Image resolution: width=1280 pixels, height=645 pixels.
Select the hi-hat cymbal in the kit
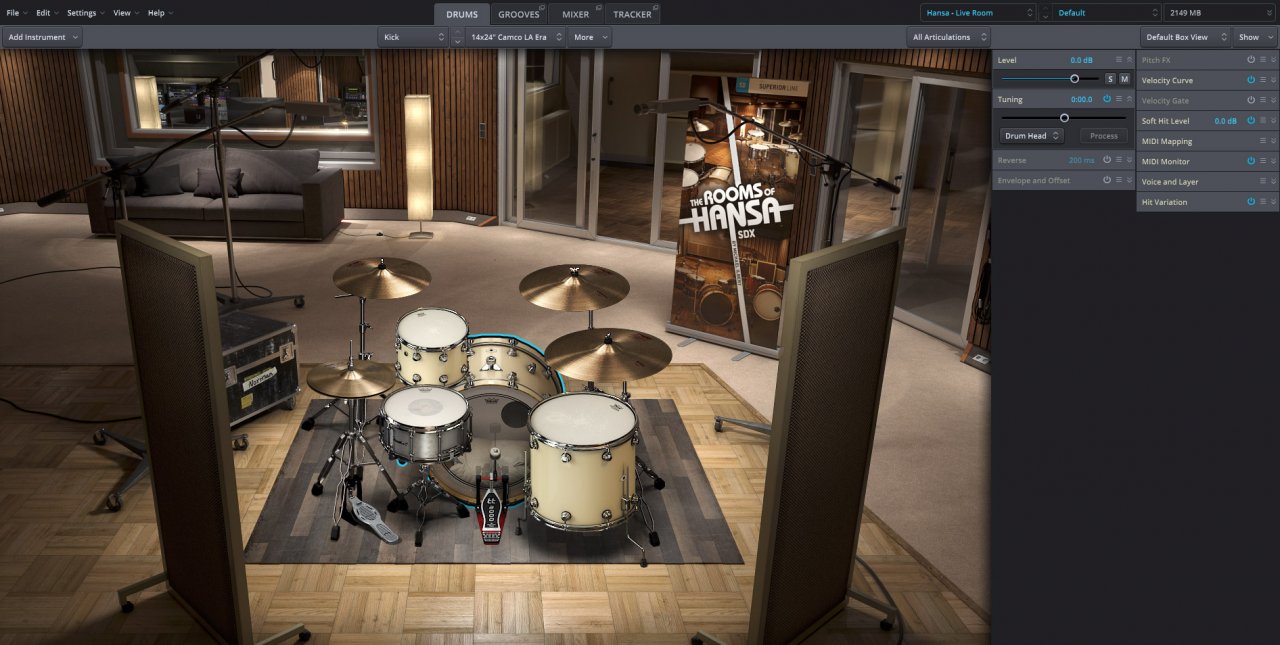pos(350,379)
